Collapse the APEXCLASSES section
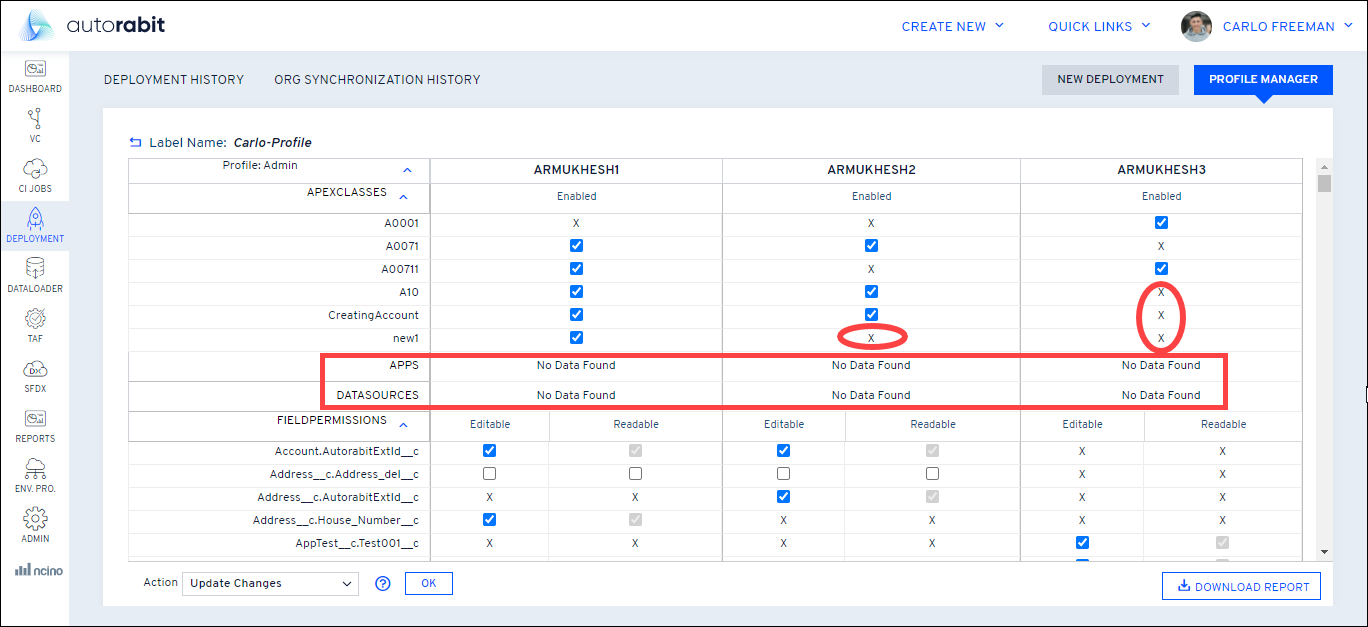Screen dimensions: 1368x627 404,197
